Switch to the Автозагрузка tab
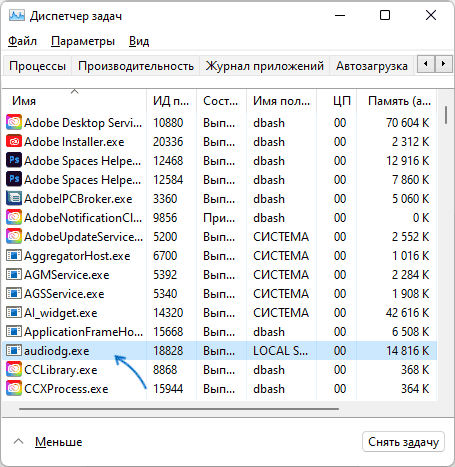Image resolution: width=455 pixels, height=467 pixels. 372,66
